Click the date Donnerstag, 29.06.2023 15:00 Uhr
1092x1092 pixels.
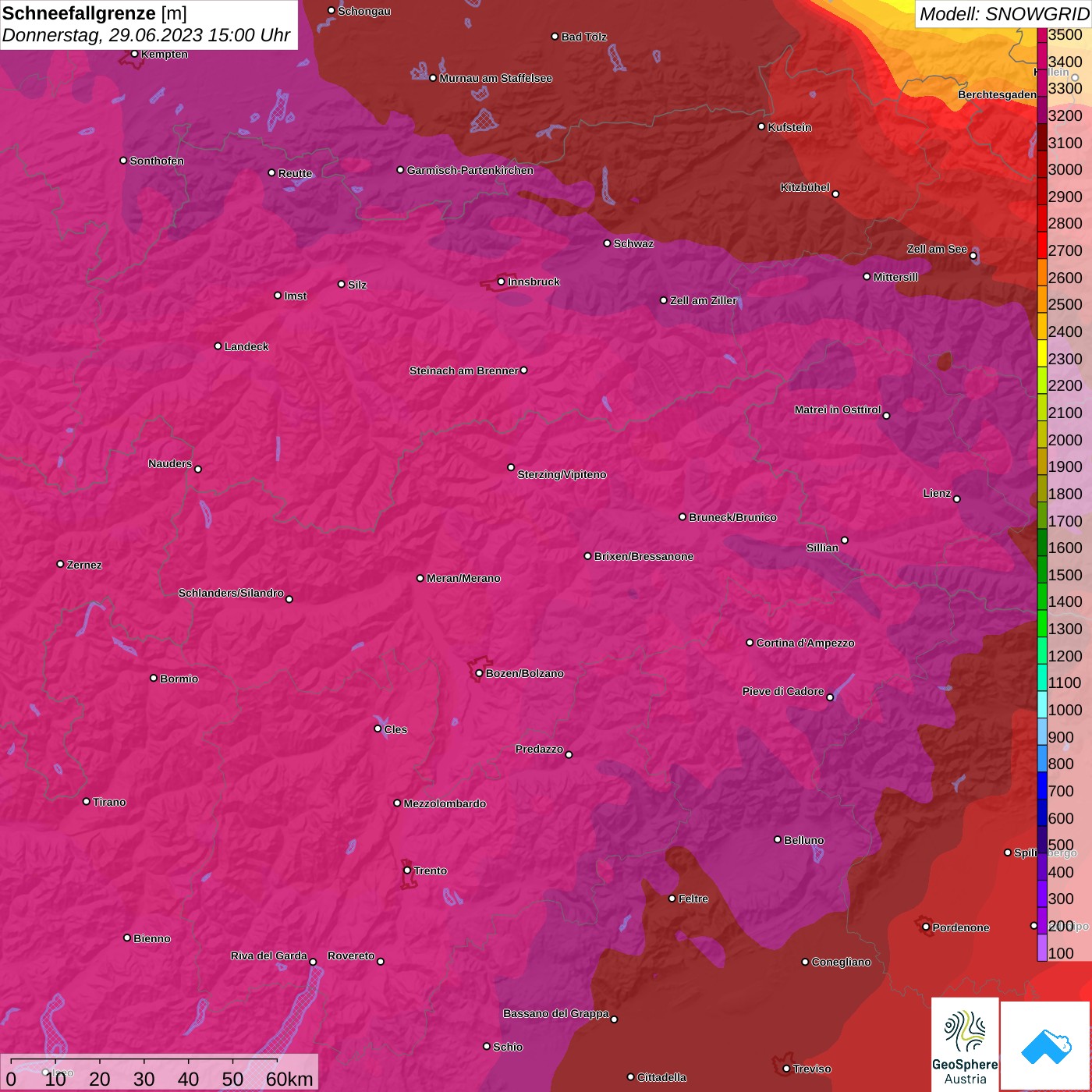click(146, 35)
